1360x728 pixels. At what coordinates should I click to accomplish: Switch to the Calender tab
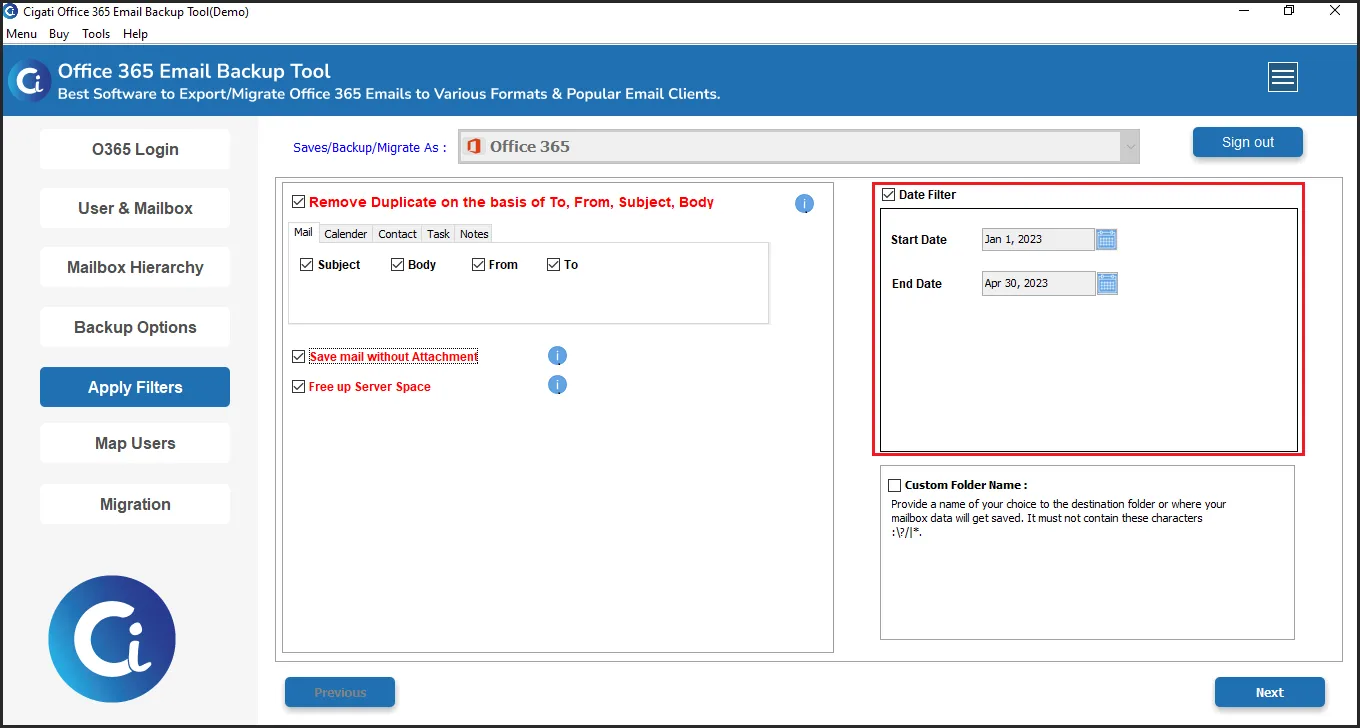(x=346, y=234)
